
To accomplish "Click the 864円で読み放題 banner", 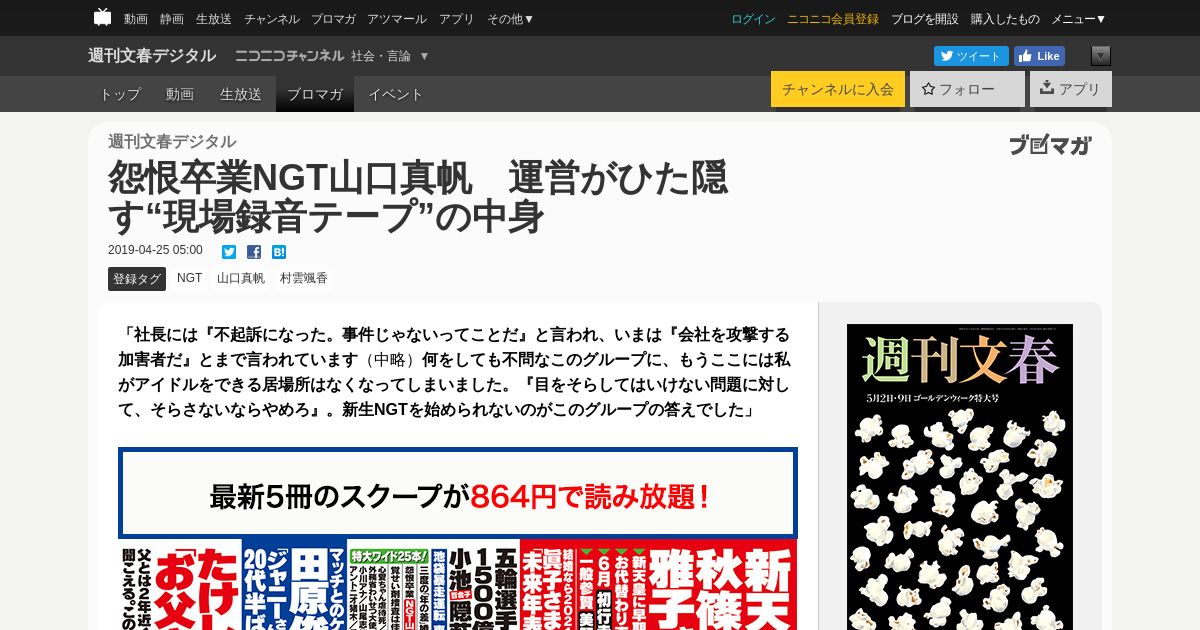I will (x=458, y=494).
